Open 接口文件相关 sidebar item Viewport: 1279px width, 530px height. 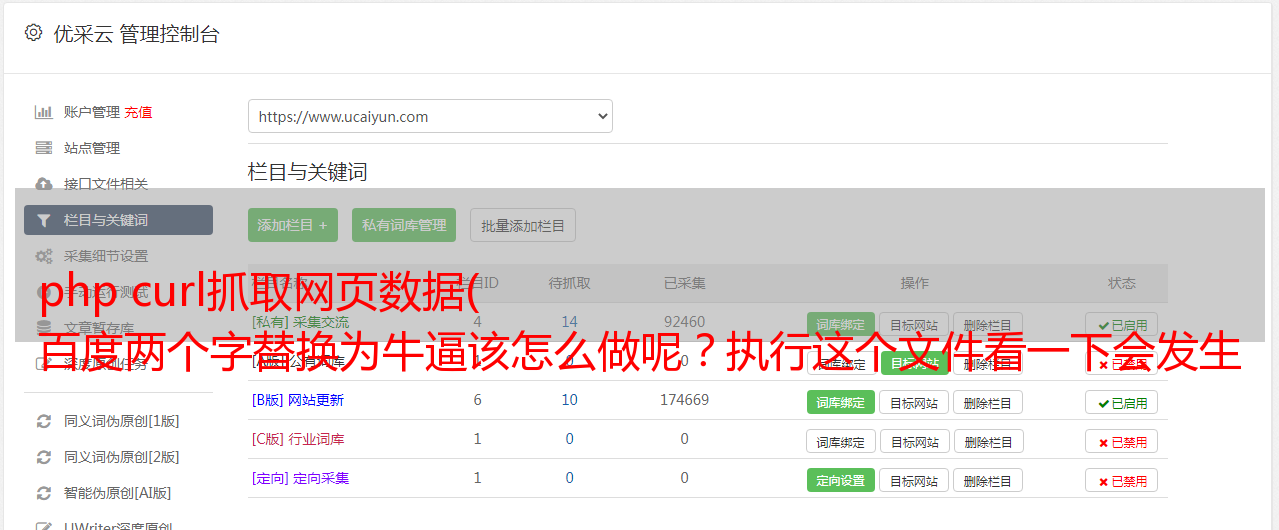(x=105, y=184)
